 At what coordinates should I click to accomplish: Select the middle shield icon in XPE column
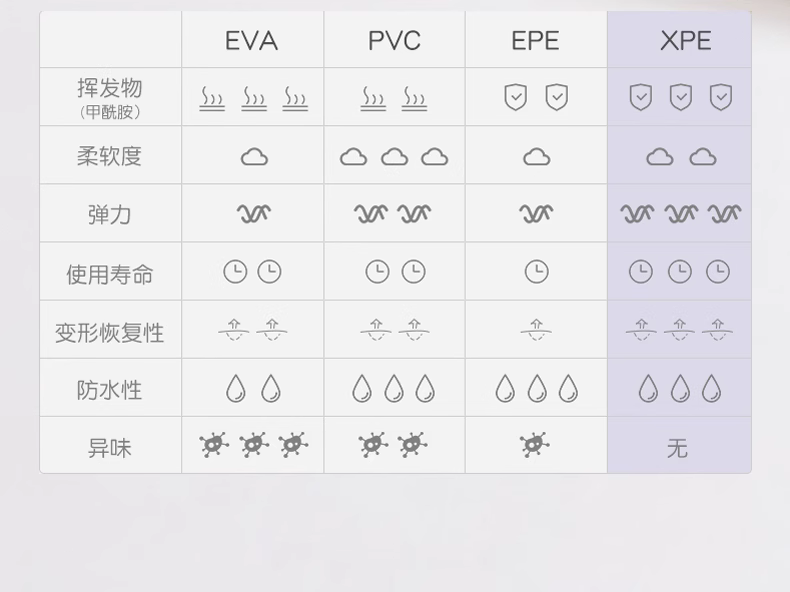click(x=680, y=97)
